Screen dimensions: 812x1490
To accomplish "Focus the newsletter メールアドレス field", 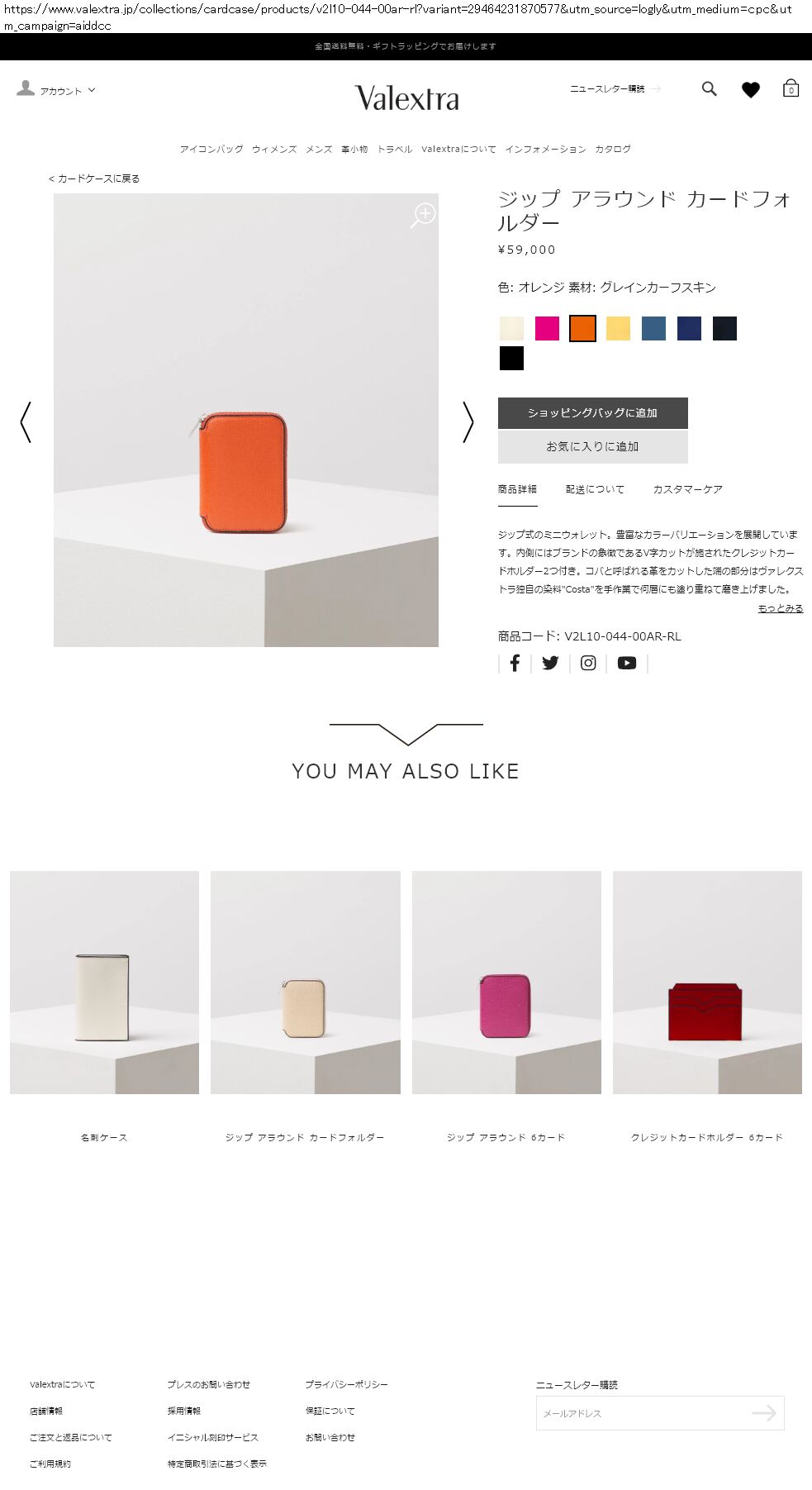I will click(644, 1413).
